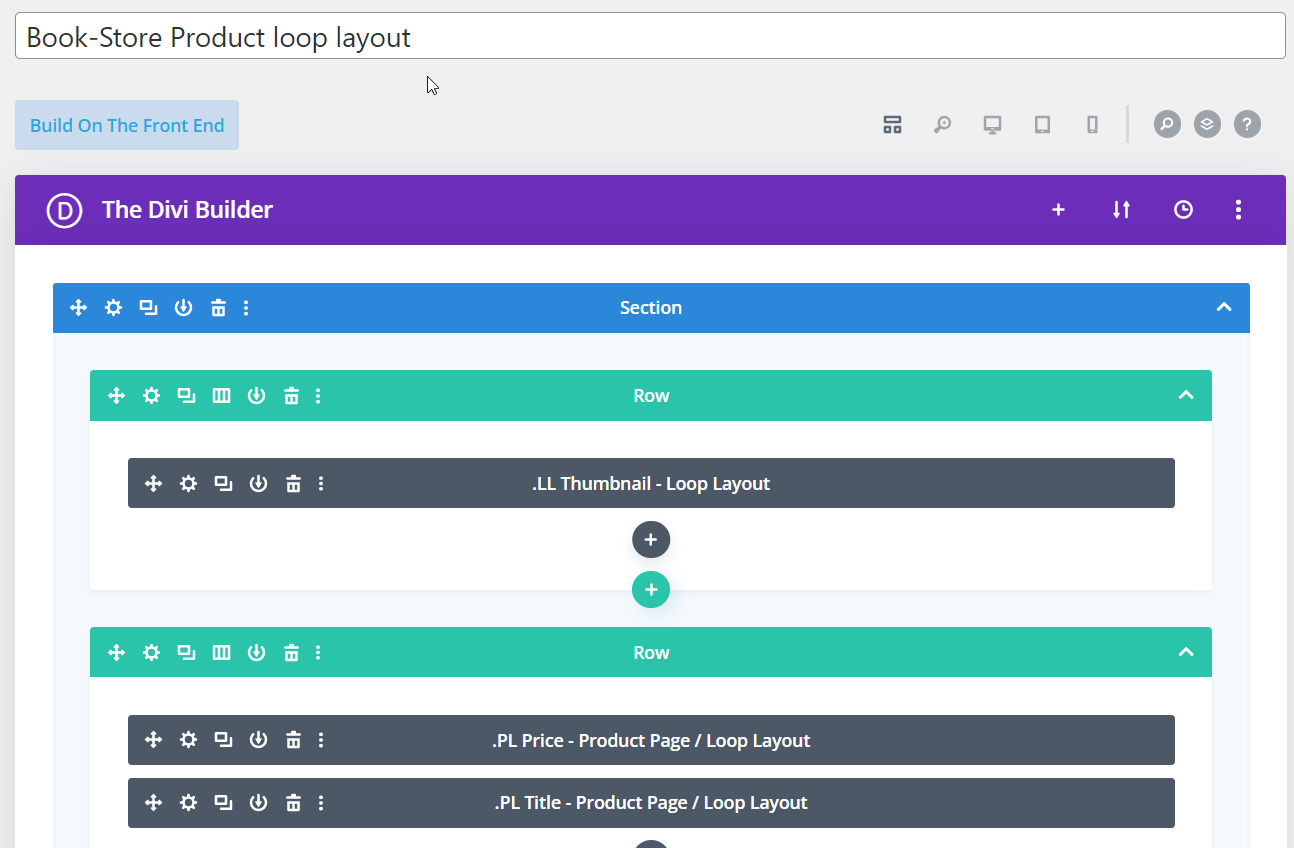This screenshot has height=848, width=1294.
Task: Open three-dot menu on PL Title module
Action: click(321, 803)
